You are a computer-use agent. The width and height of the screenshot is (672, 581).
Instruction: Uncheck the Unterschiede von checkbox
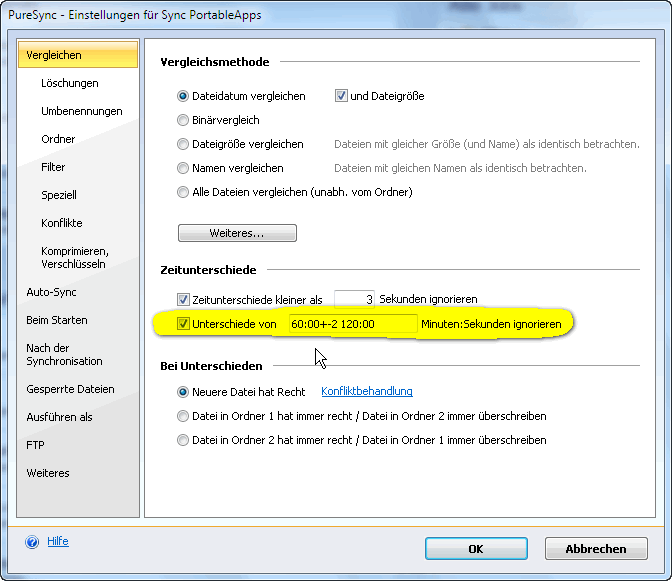coord(183,323)
